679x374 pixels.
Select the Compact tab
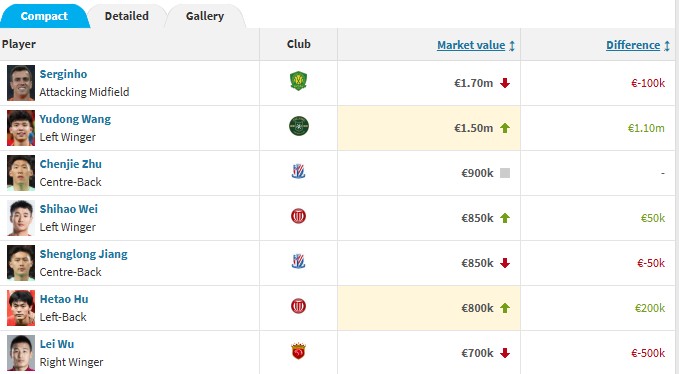pos(44,16)
